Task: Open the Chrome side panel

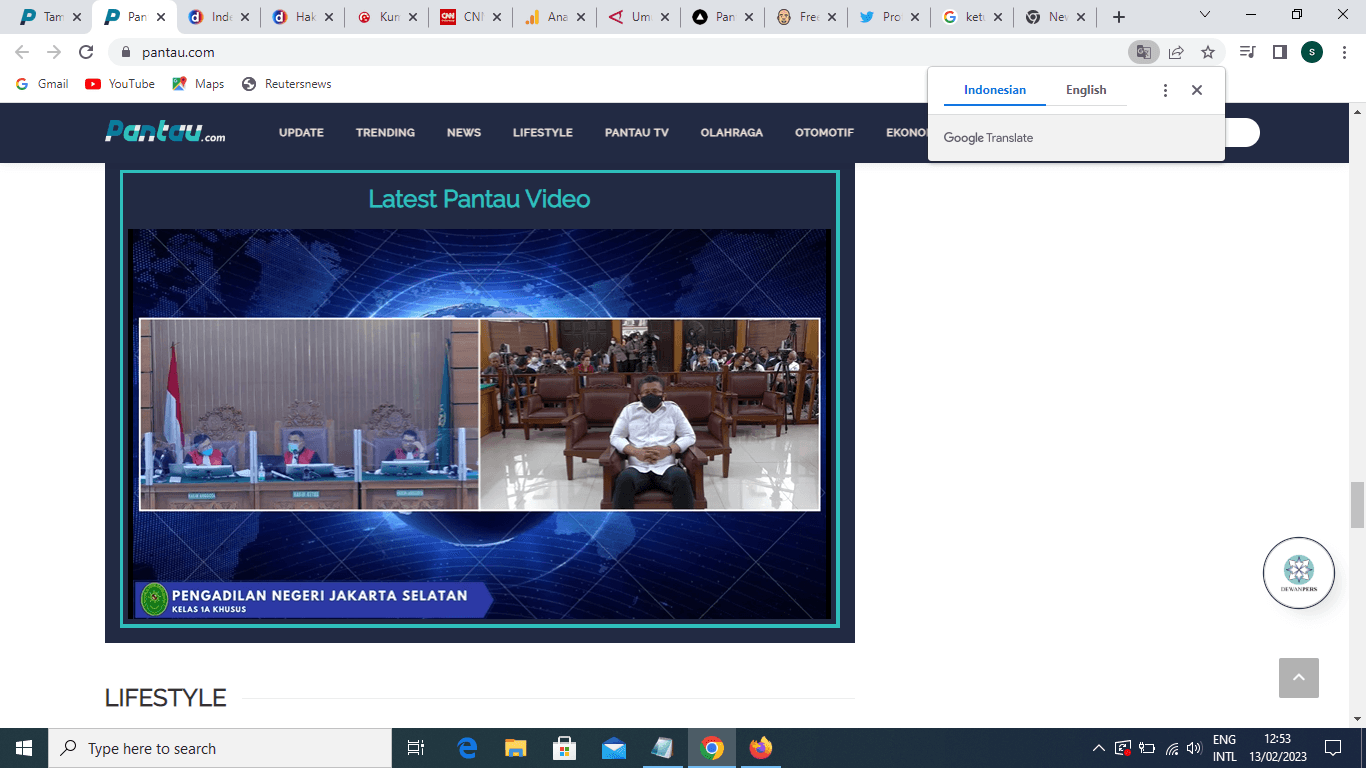Action: (x=1279, y=52)
